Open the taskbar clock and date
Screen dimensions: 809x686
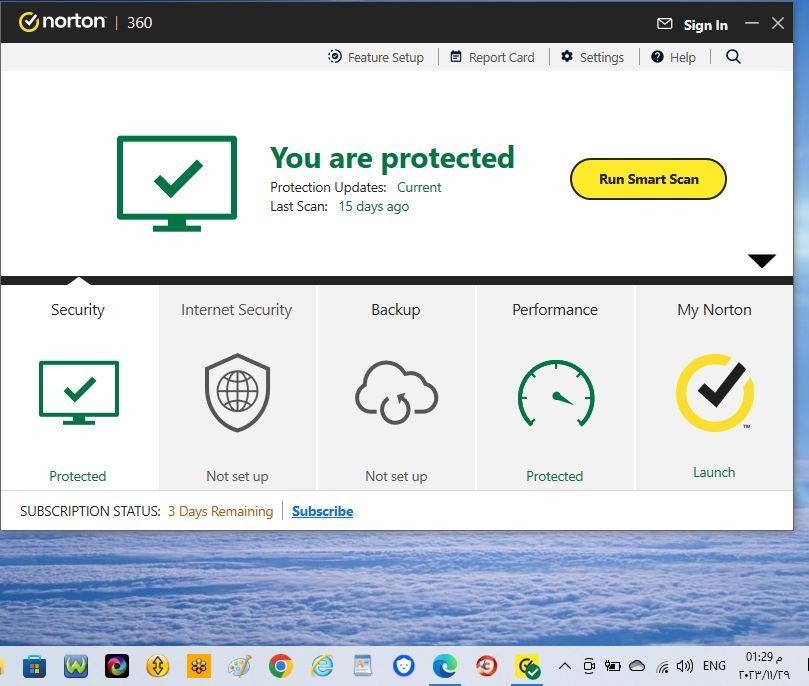coord(764,665)
